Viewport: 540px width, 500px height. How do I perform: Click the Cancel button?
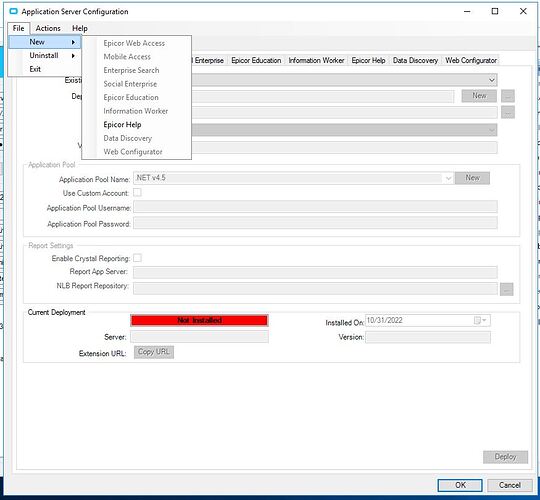pos(510,485)
